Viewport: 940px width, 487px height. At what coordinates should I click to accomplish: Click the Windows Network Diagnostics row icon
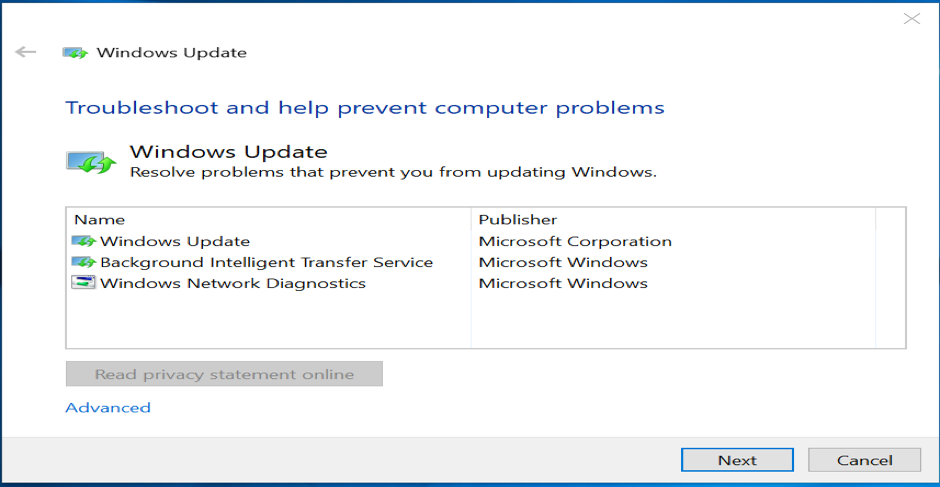[x=83, y=283]
